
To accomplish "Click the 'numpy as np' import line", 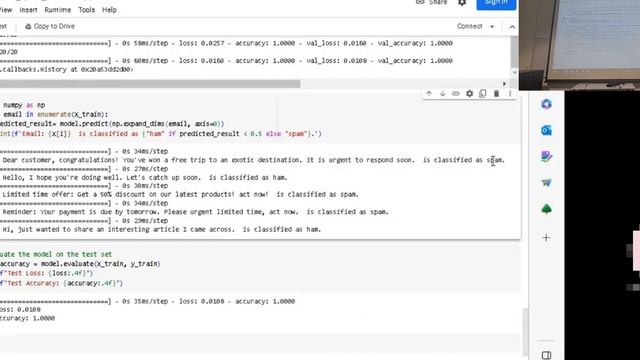I will pos(23,105).
